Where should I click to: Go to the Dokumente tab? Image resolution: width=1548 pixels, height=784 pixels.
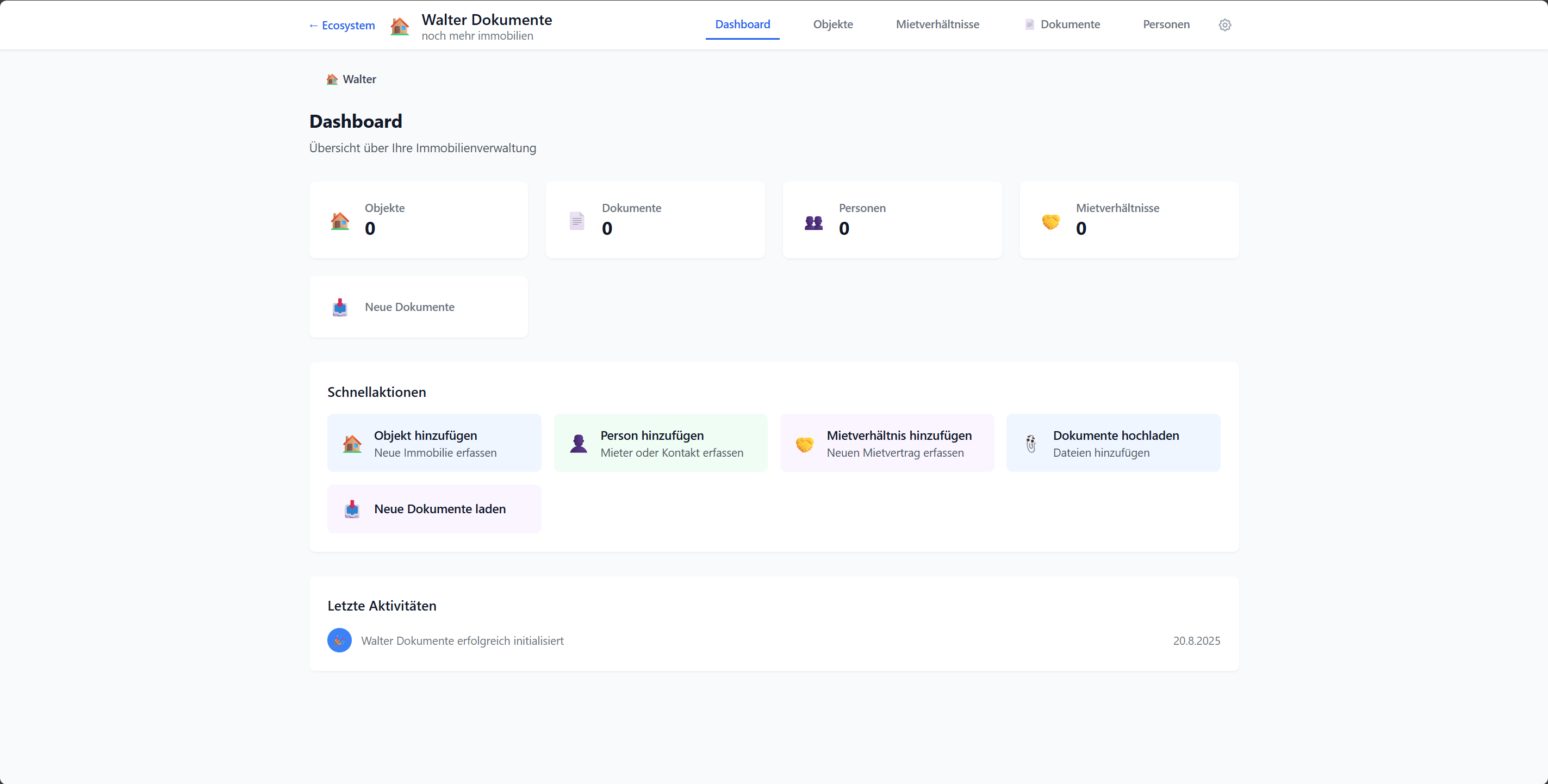pos(1062,24)
